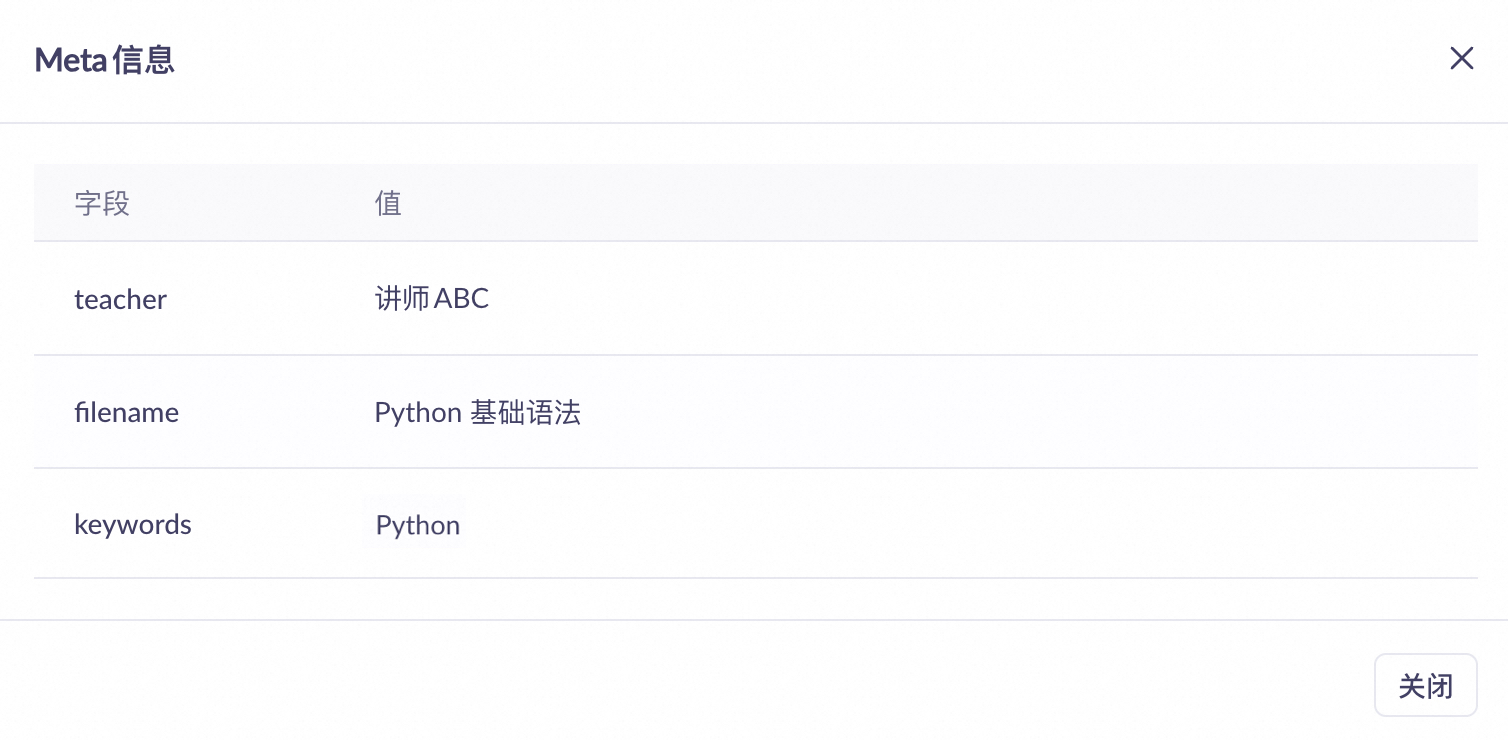Close the Meta 信息 dialog with X icon
The image size is (1508, 740).
[1461, 59]
